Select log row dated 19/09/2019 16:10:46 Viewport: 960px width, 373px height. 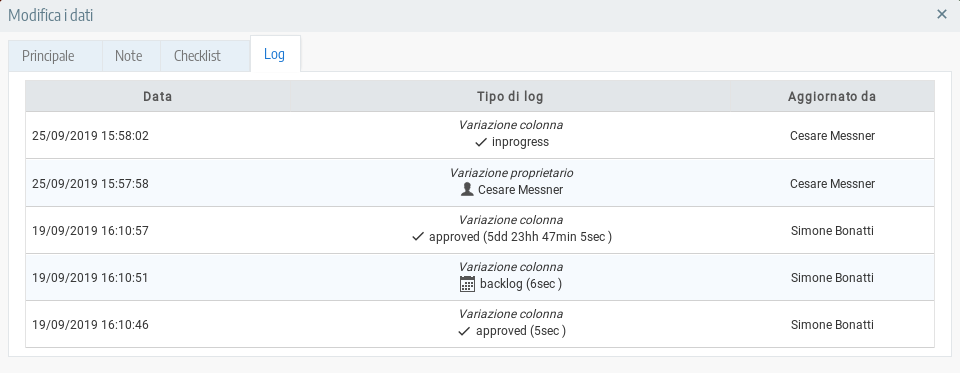click(480, 324)
